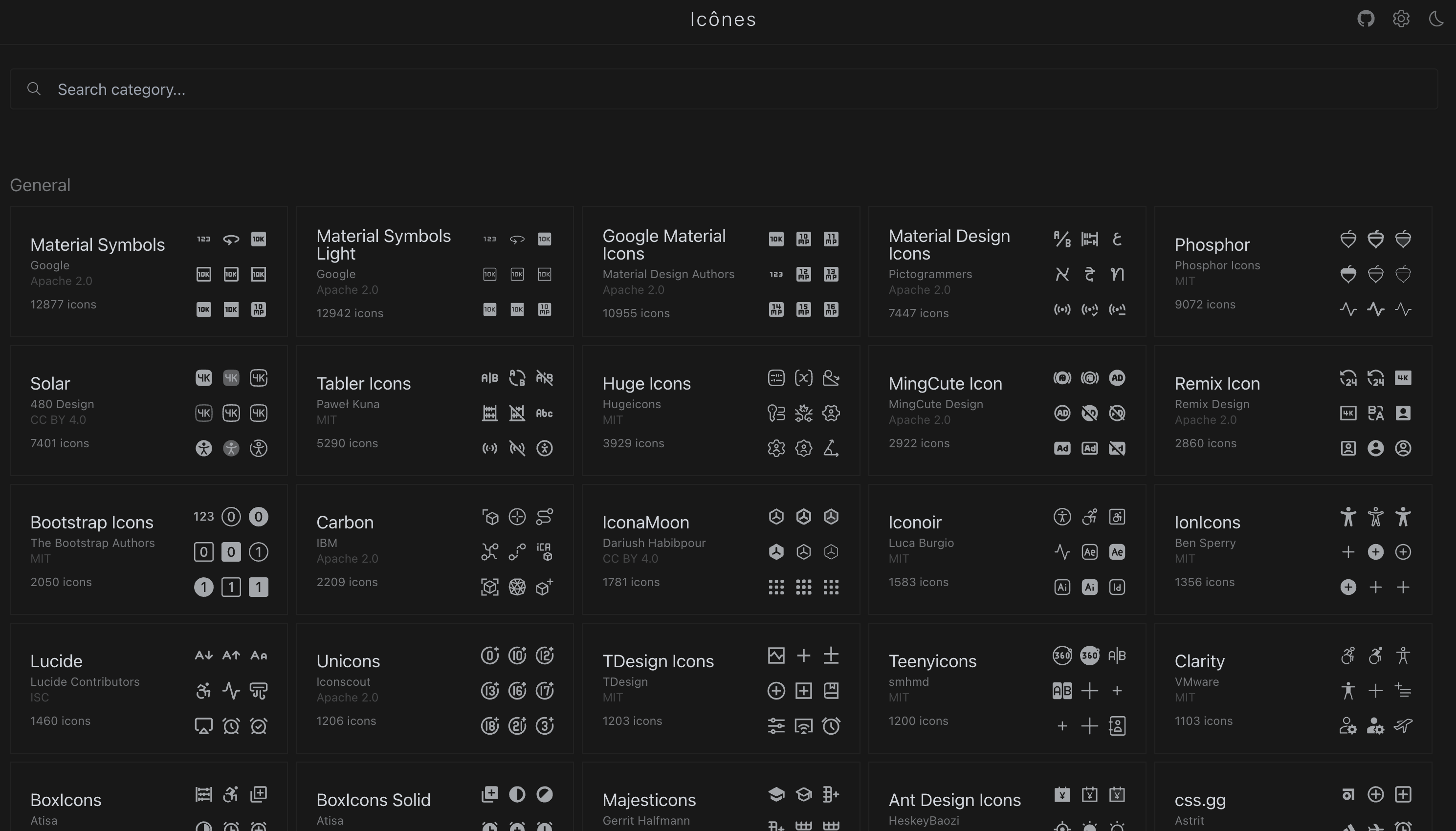Click the 4K icon in Remix Icon
The width and height of the screenshot is (1456, 831).
tap(1403, 378)
